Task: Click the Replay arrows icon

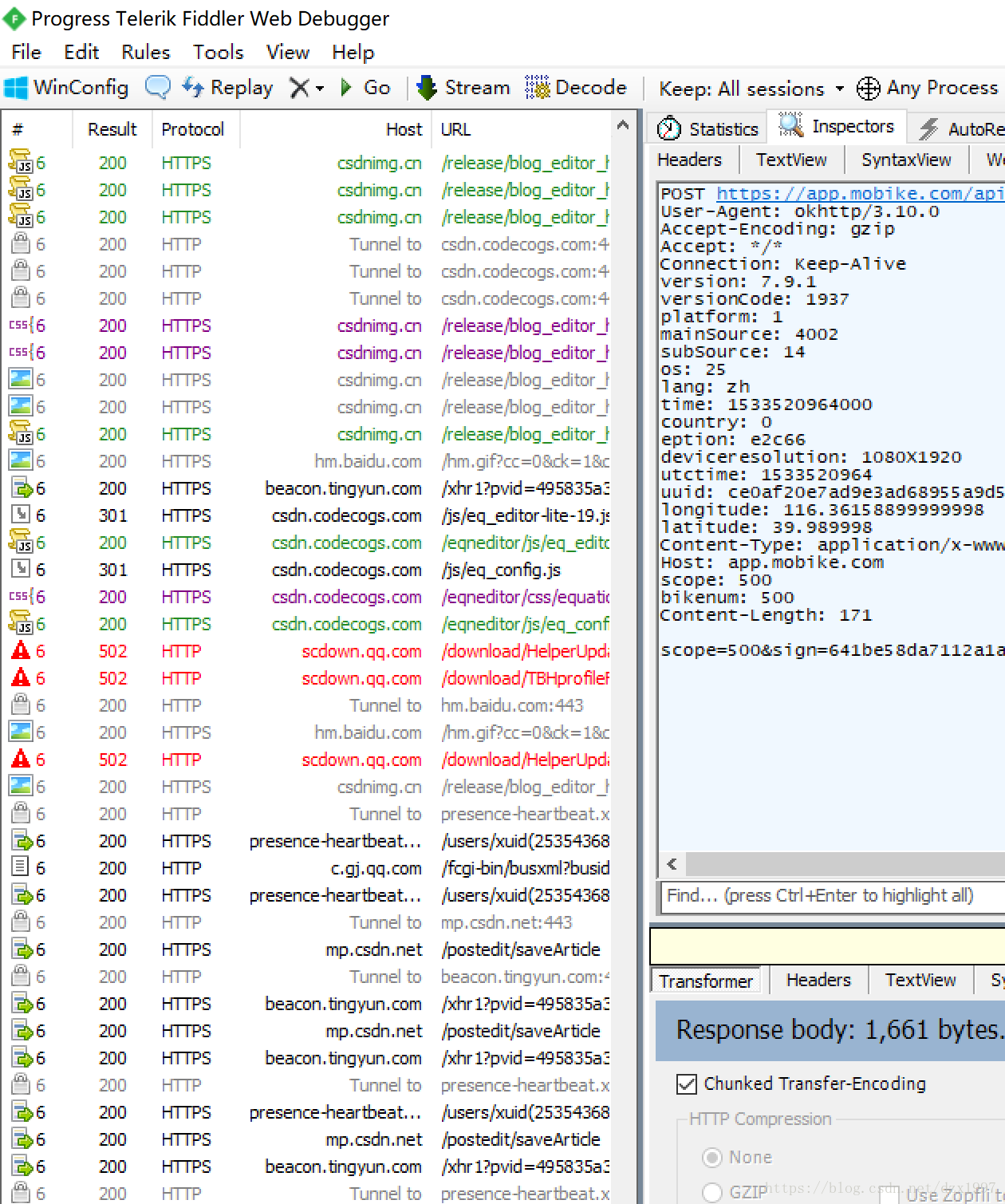Action: point(192,88)
